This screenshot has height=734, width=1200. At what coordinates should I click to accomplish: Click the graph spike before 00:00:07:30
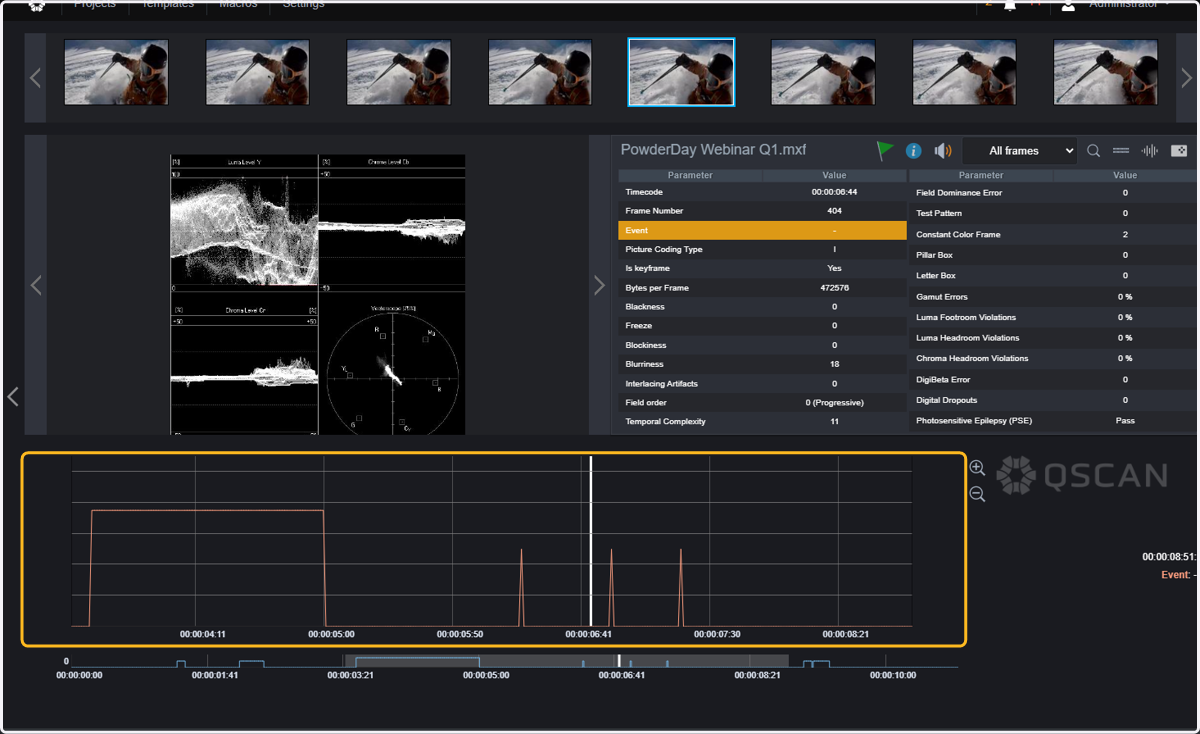click(x=681, y=587)
